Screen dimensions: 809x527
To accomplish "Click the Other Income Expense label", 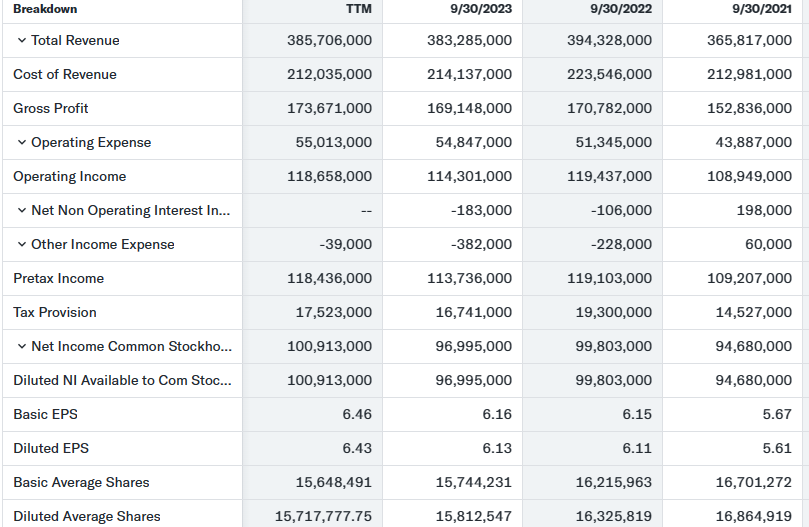I will click(103, 245).
